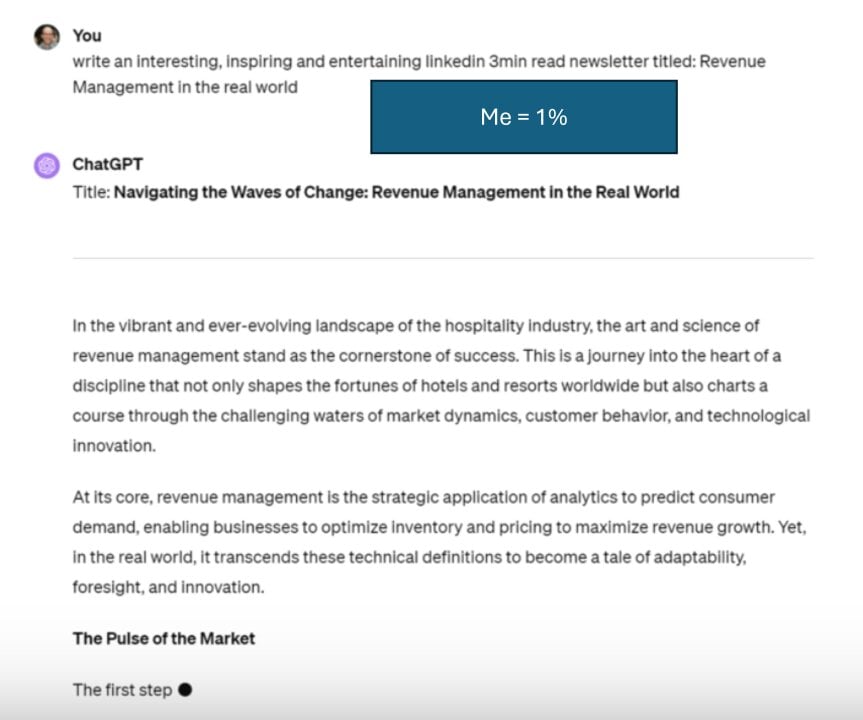This screenshot has height=720, width=863.
Task: Click the purple ChatGPT logo icon
Action: click(46, 165)
